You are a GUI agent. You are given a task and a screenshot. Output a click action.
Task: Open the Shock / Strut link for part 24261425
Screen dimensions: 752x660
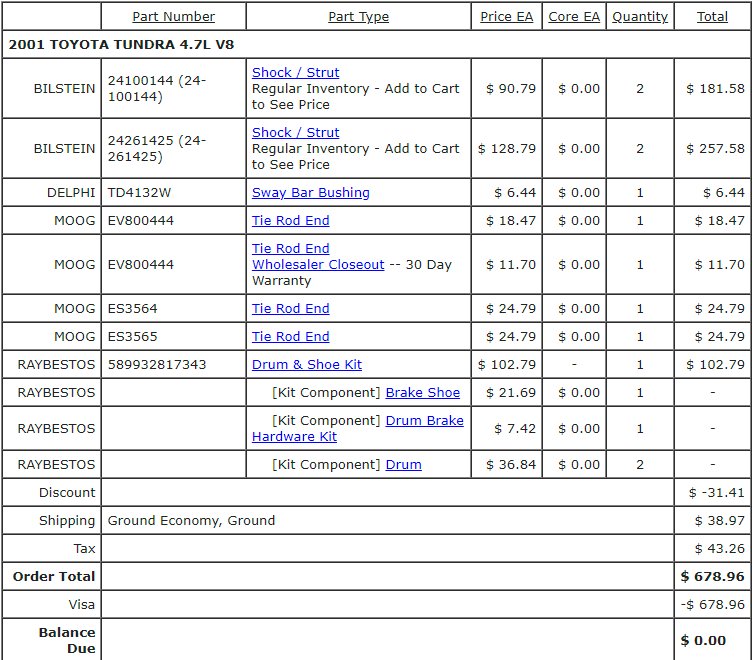point(295,132)
